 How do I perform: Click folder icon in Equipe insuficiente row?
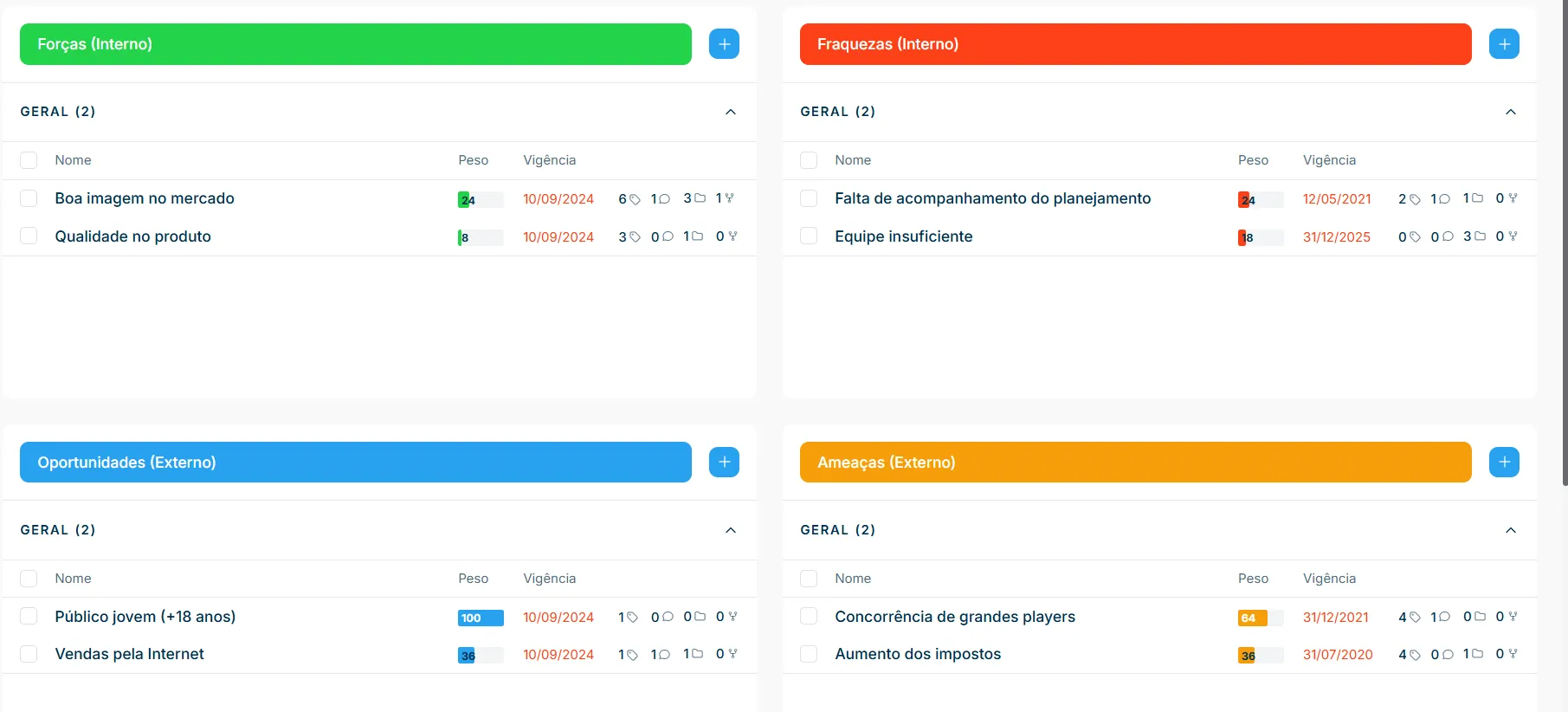pos(1480,236)
